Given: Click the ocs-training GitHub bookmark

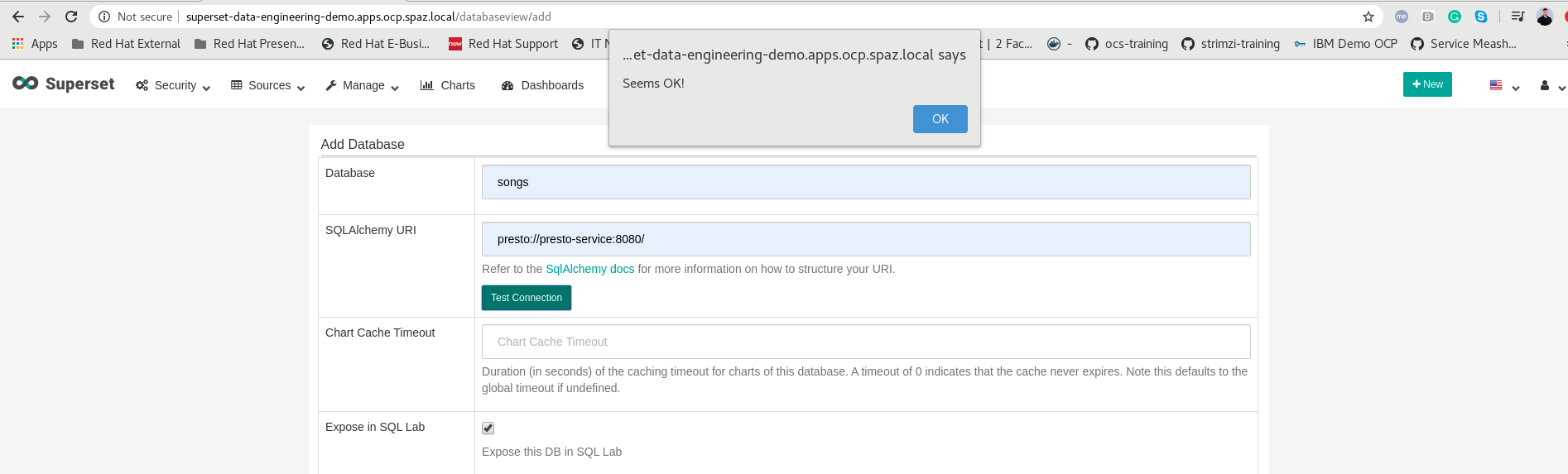Looking at the screenshot, I should tap(1127, 44).
